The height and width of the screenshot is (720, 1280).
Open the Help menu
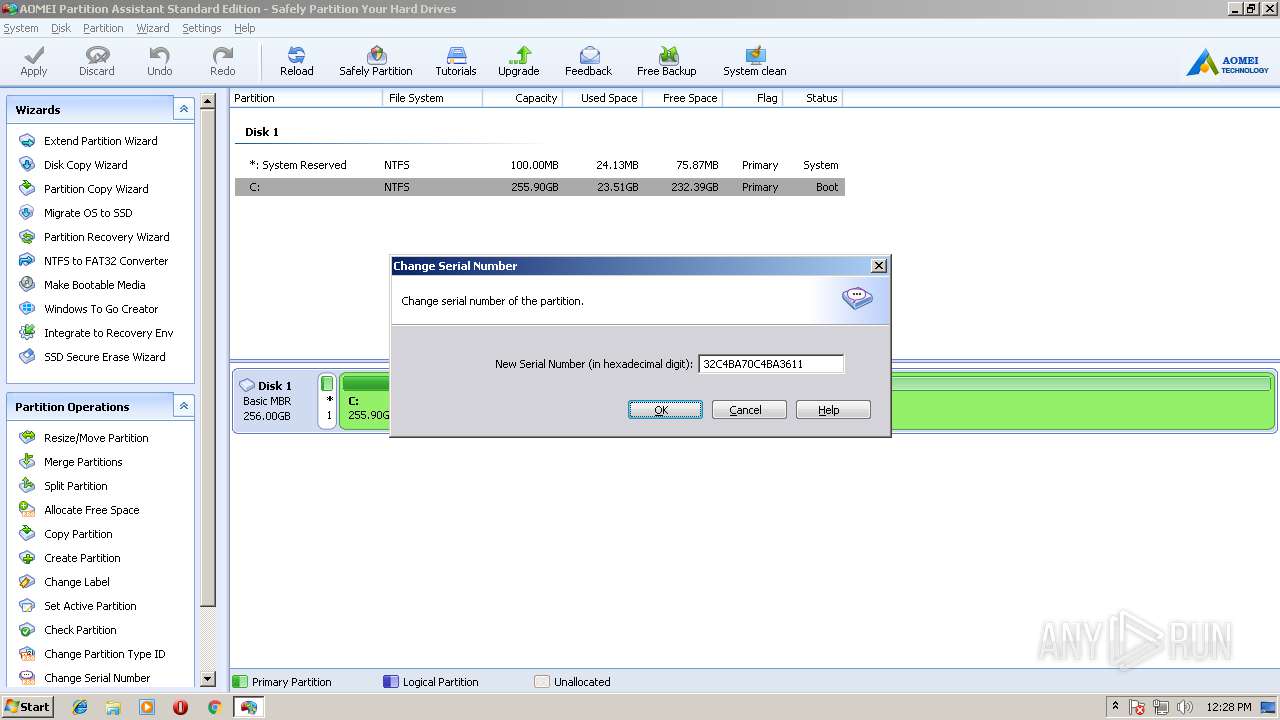click(x=245, y=28)
